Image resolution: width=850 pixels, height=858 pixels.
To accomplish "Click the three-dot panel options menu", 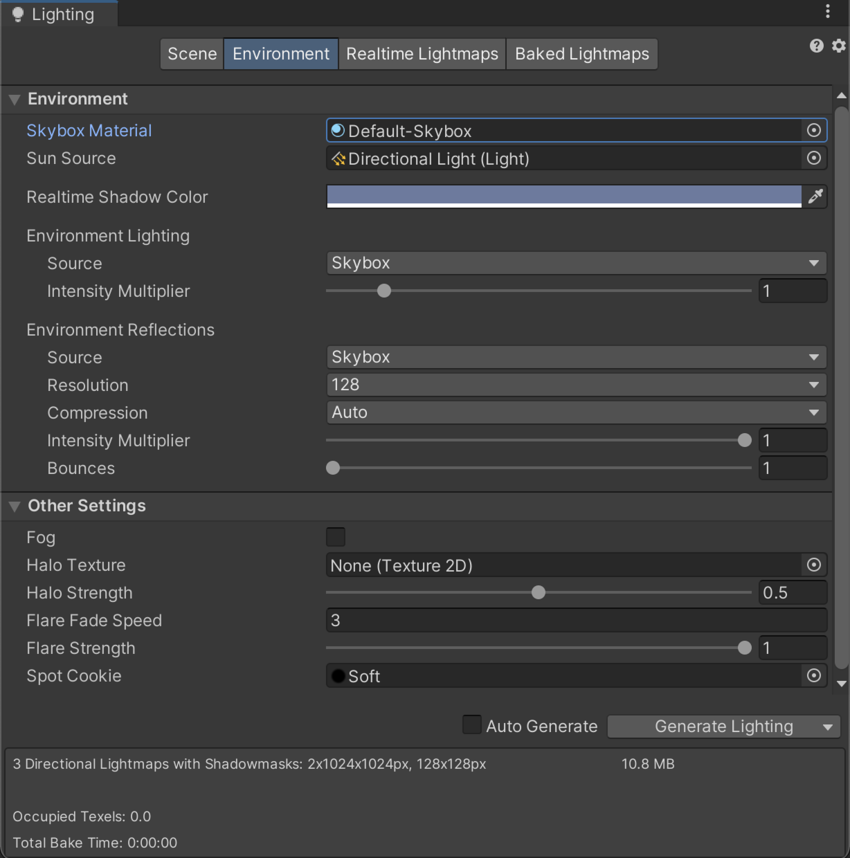I will pyautogui.click(x=827, y=12).
